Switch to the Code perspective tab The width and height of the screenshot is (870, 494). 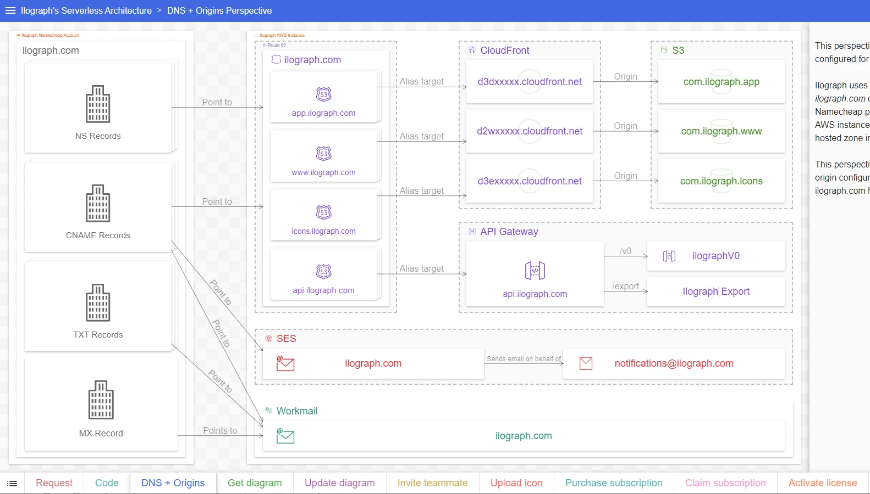coord(107,483)
